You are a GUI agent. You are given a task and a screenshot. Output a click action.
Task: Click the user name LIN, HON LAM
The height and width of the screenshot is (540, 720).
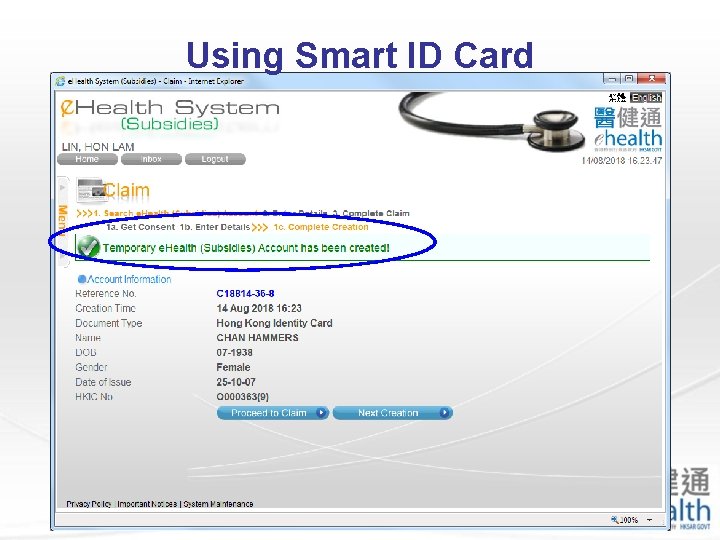[x=98, y=147]
